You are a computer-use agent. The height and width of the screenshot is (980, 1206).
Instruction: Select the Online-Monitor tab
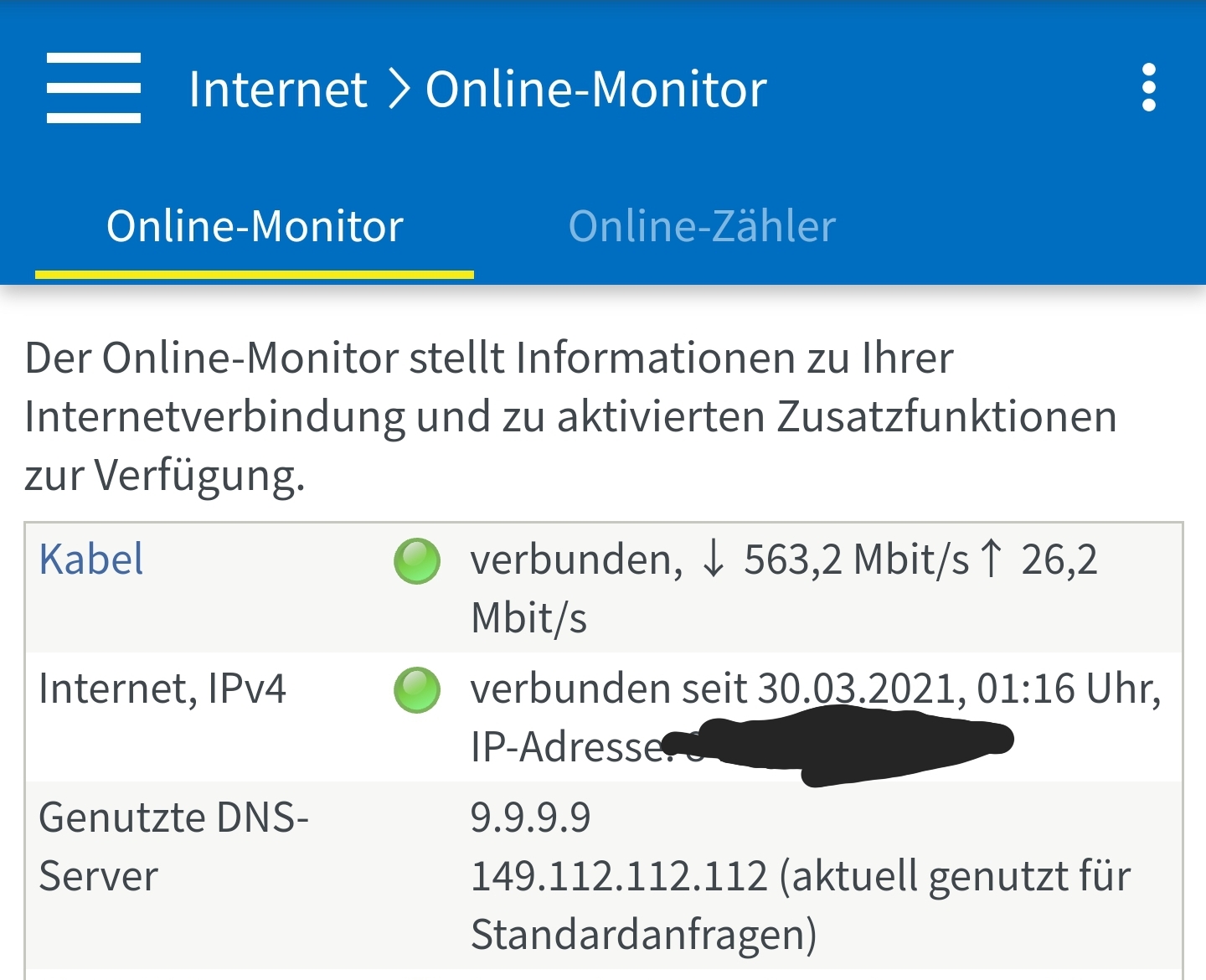pyautogui.click(x=255, y=226)
